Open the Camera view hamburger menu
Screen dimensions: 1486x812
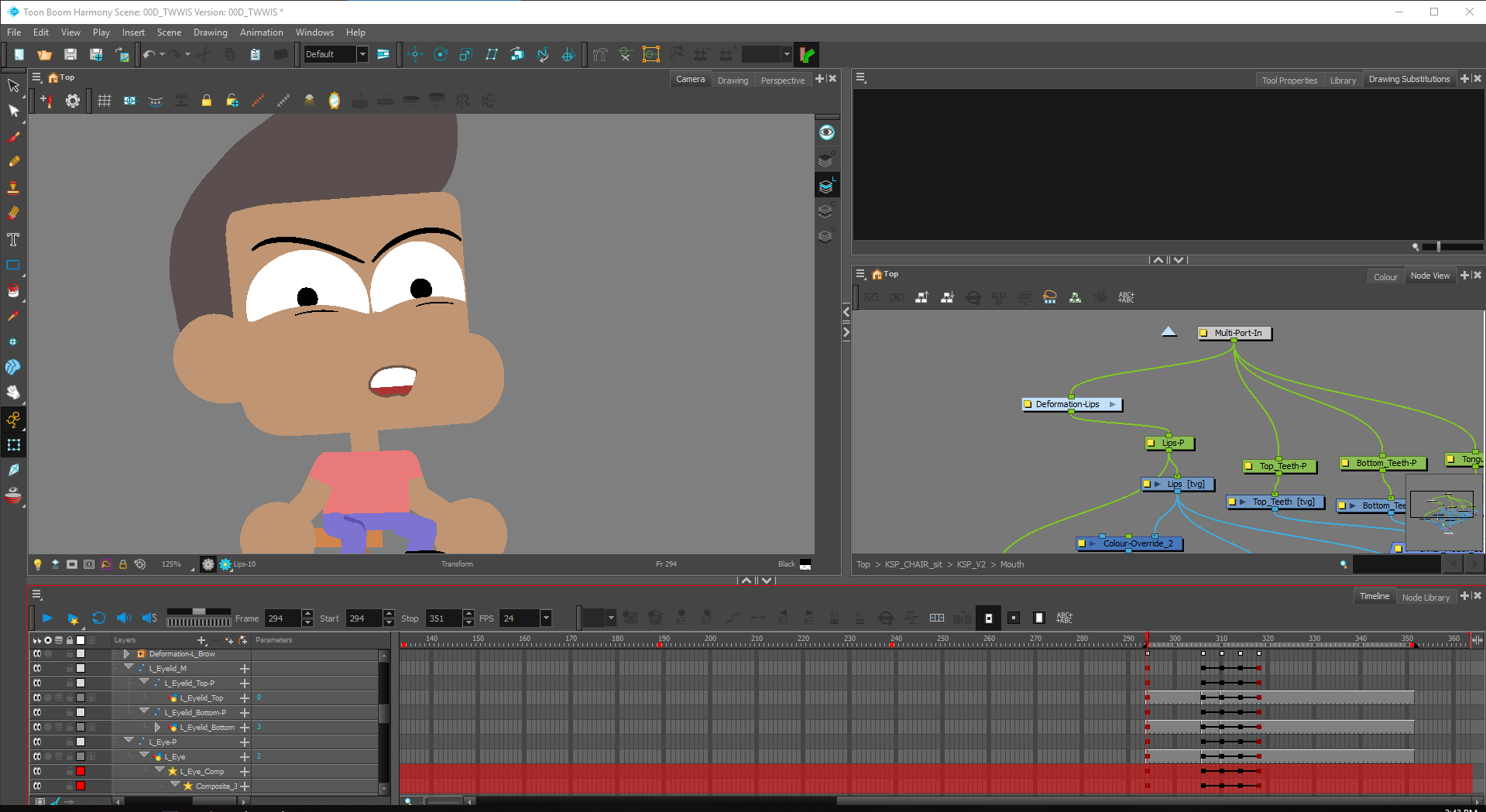(x=36, y=77)
